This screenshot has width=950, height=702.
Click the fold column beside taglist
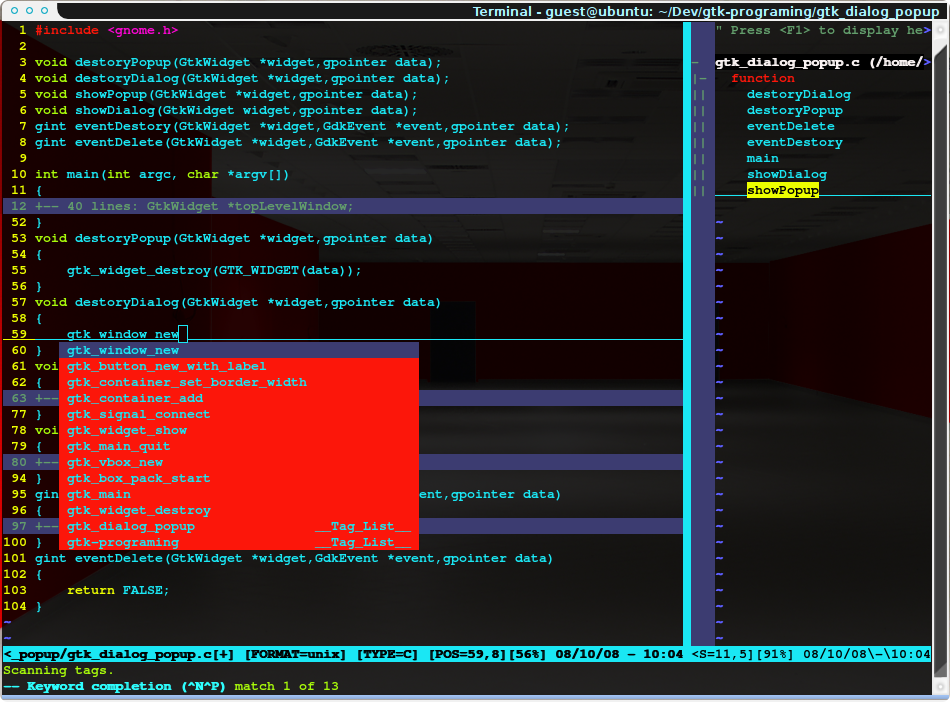tap(703, 334)
